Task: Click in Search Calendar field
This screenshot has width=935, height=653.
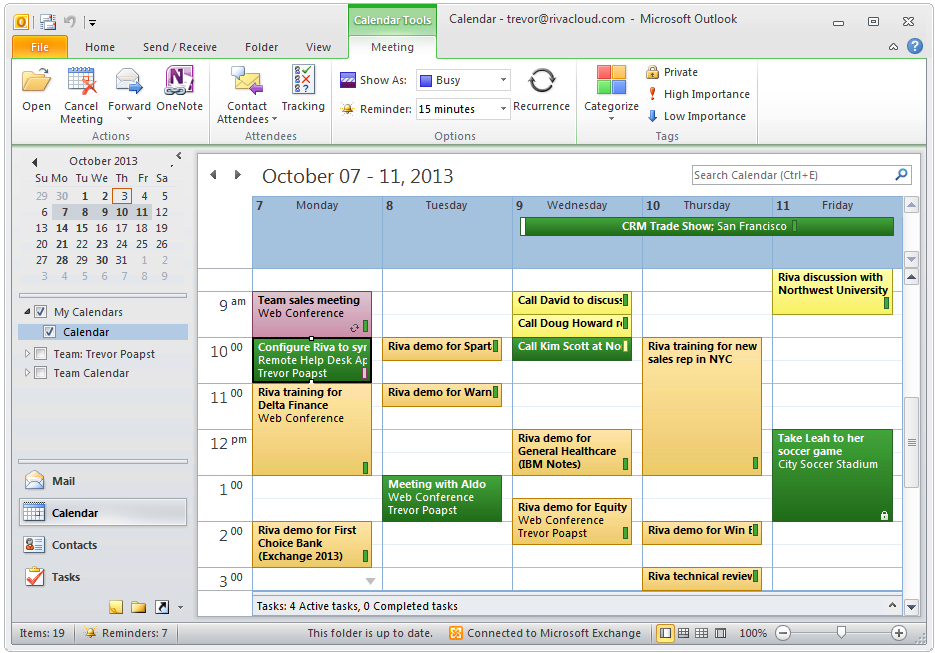Action: (x=792, y=175)
